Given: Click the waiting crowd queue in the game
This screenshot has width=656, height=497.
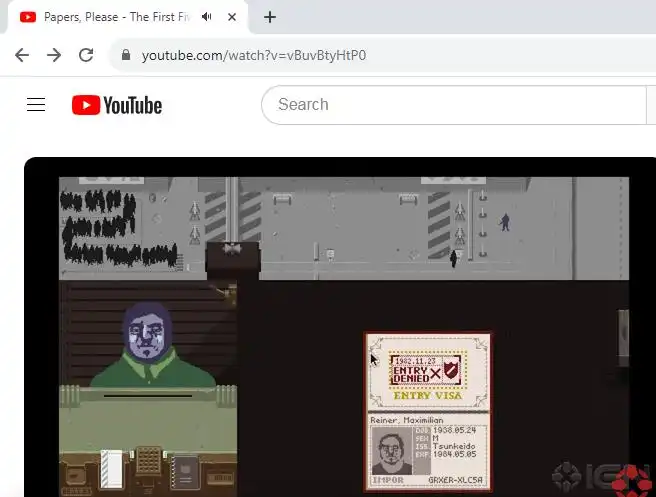Looking at the screenshot, I should [x=118, y=228].
